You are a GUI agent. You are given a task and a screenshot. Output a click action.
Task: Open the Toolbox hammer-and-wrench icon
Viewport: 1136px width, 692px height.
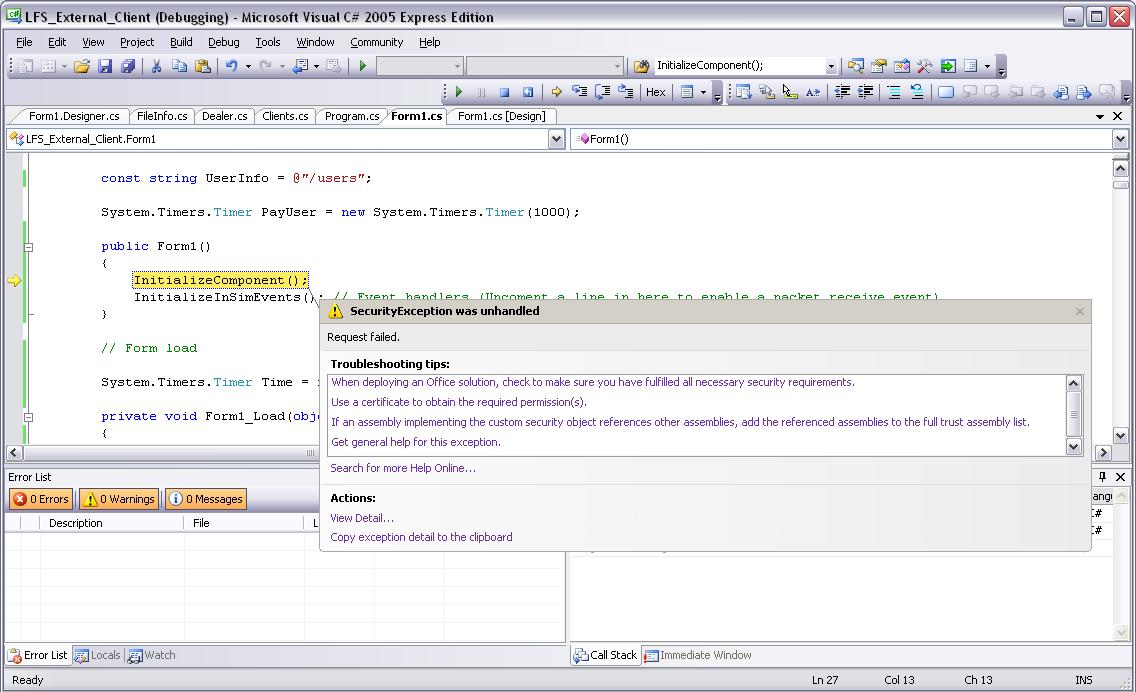coord(924,66)
